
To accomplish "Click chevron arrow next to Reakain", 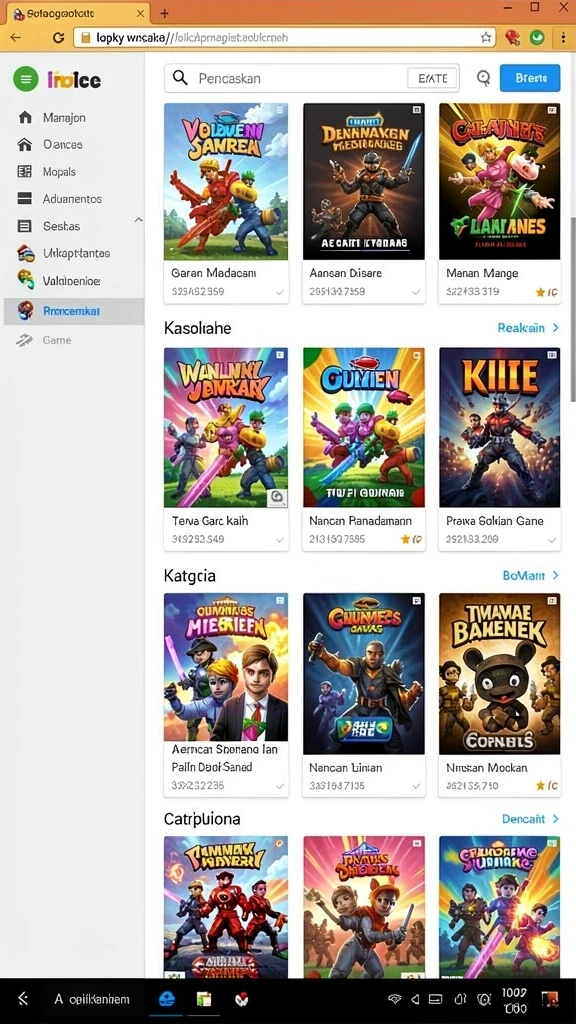I will pos(556,328).
